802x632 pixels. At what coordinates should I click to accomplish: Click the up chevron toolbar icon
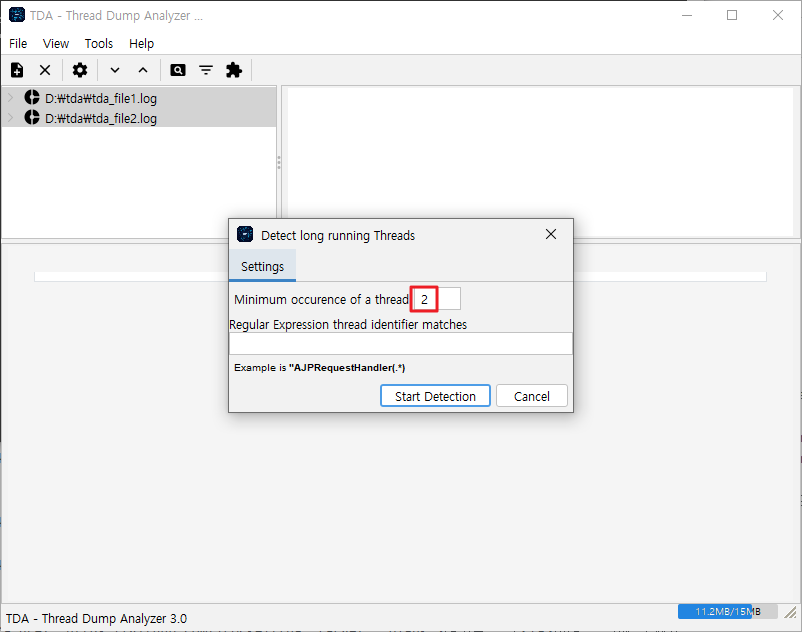click(143, 70)
